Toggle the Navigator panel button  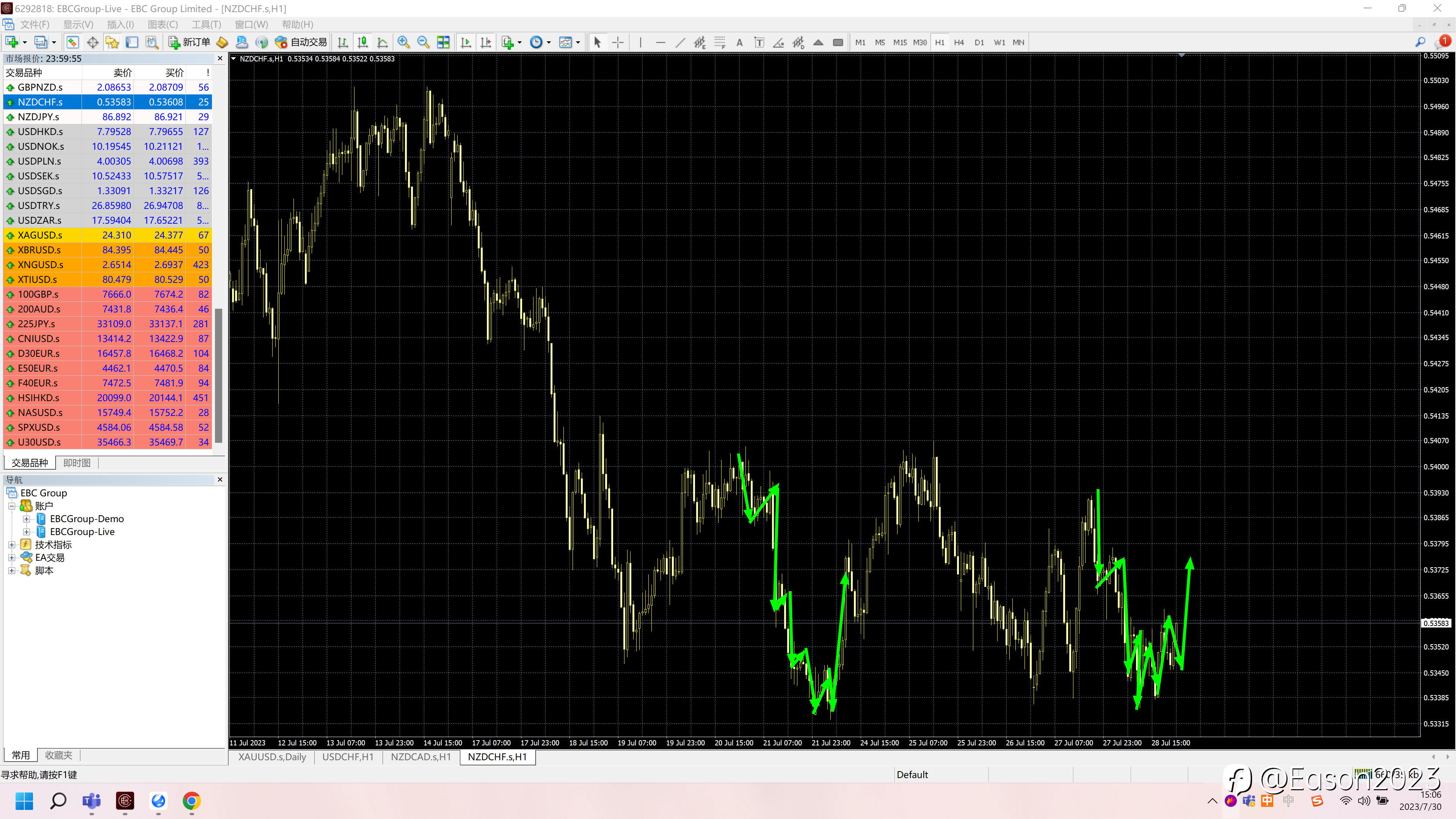coord(112,42)
